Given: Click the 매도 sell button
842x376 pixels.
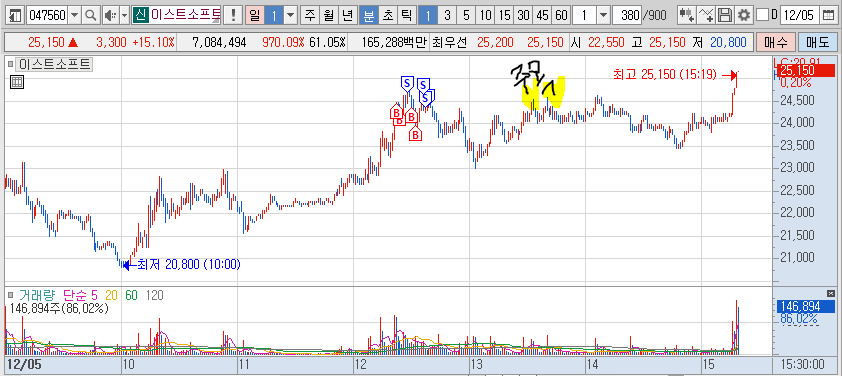Looking at the screenshot, I should pos(817,41).
